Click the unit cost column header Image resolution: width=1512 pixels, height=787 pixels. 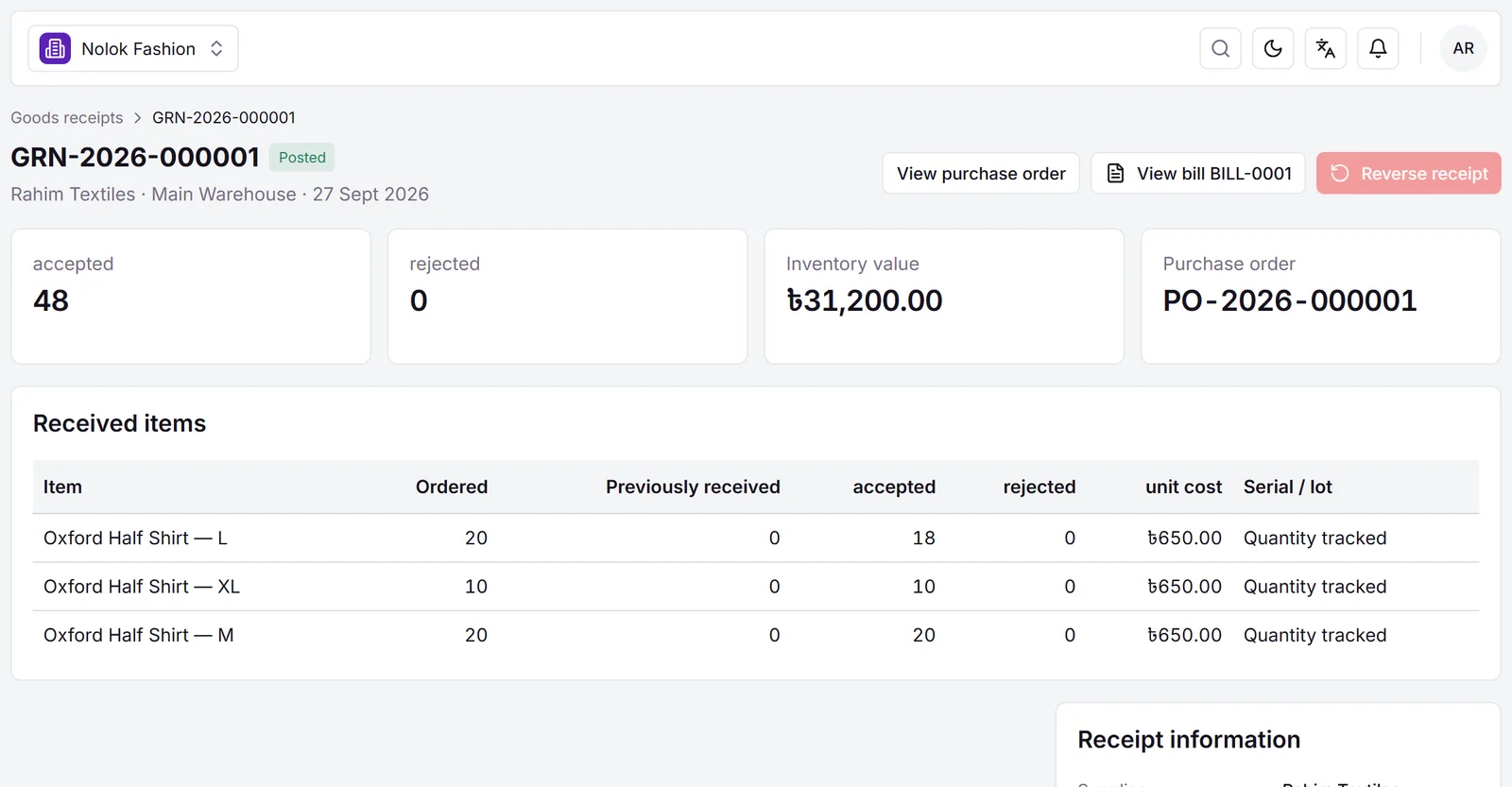pos(1183,488)
